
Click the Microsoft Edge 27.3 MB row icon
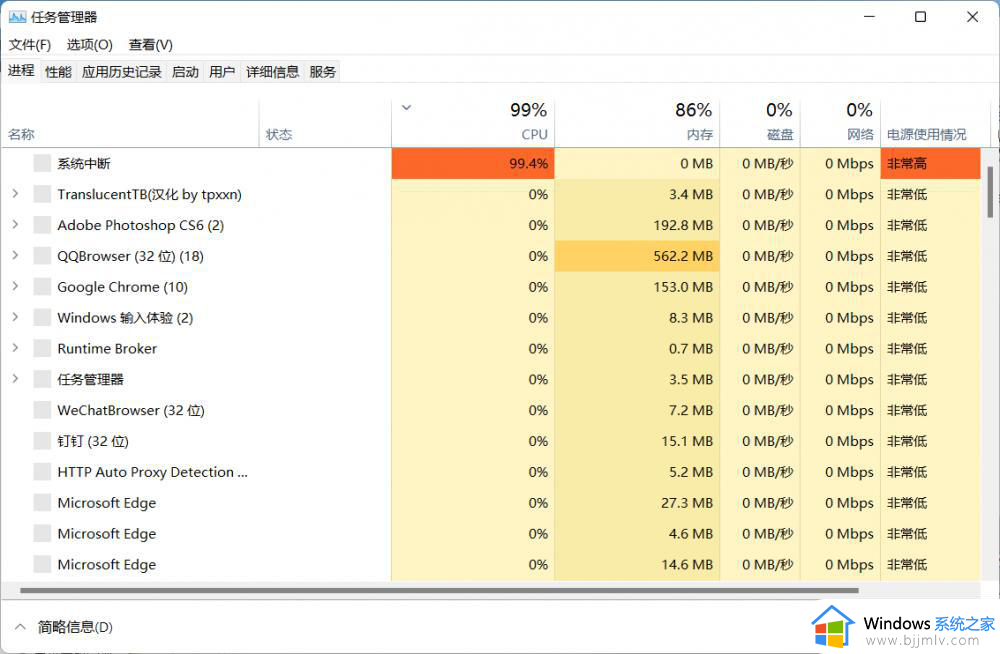pyautogui.click(x=42, y=502)
